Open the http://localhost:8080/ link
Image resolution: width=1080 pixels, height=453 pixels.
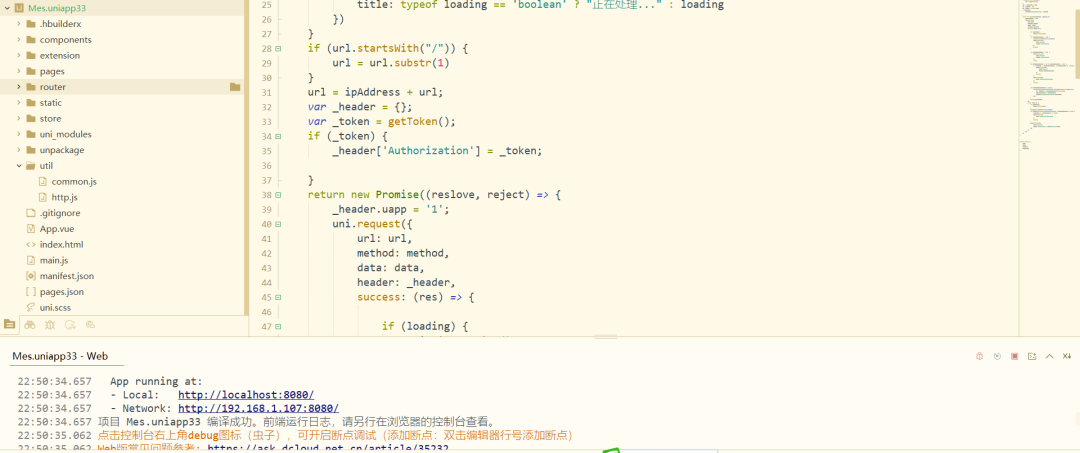click(x=245, y=395)
